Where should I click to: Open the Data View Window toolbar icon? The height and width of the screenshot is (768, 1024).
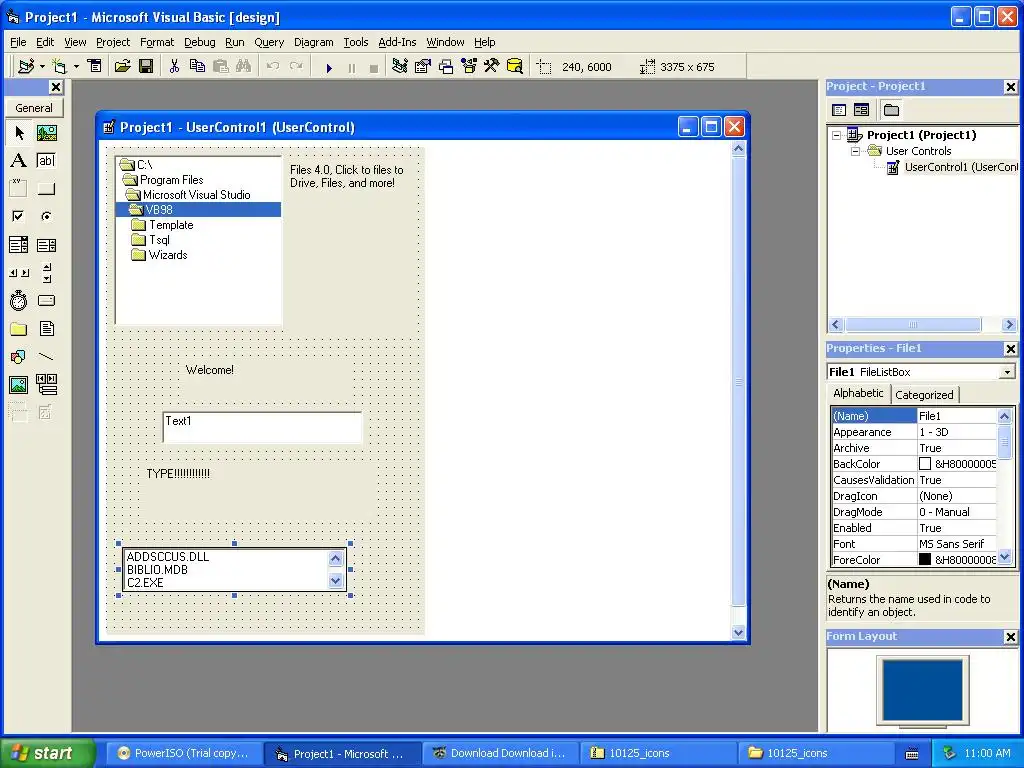click(515, 66)
